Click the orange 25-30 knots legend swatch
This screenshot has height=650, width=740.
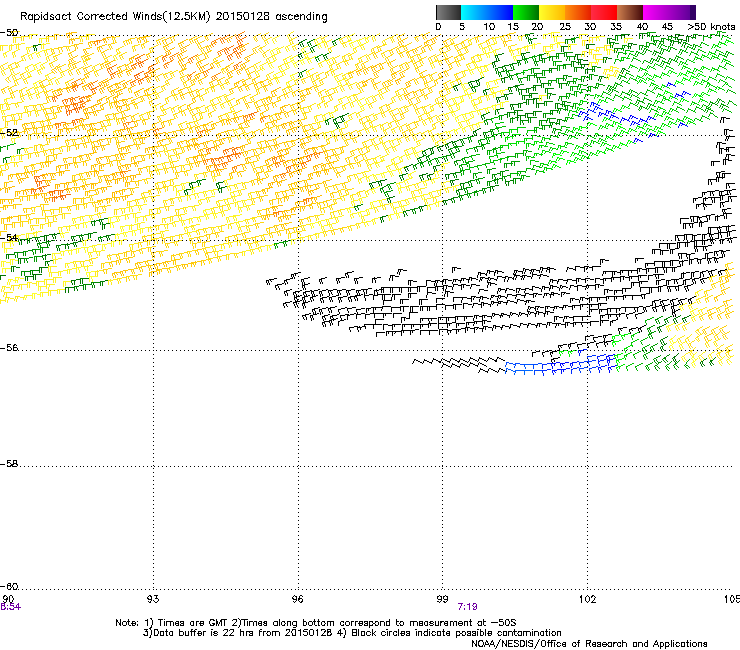(x=578, y=12)
